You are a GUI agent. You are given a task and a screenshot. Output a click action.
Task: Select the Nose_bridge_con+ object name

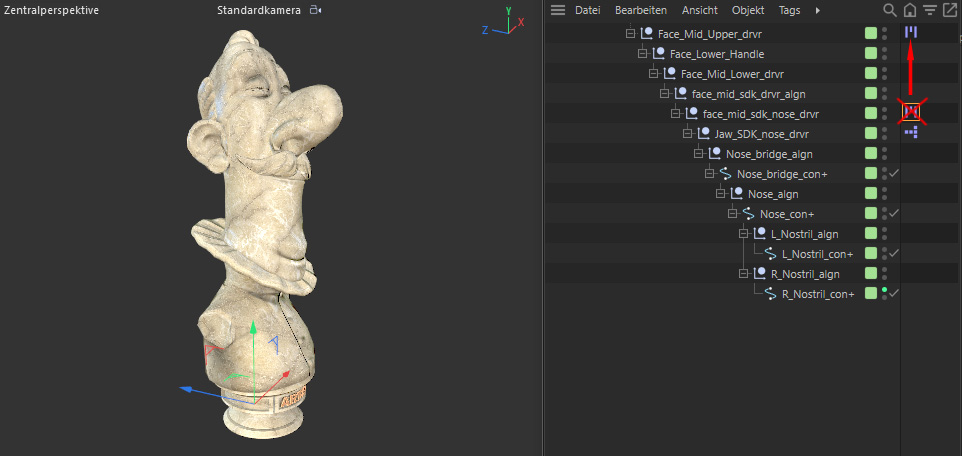pos(782,174)
